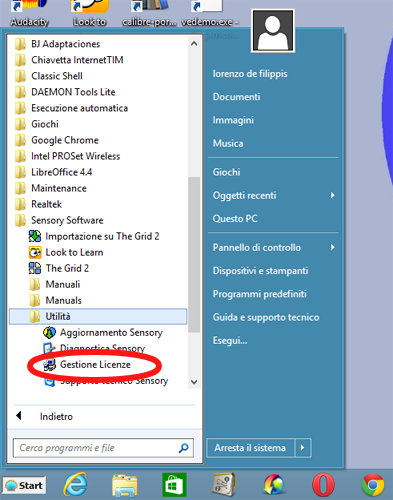Launch The Grid 2 program icon
393x500 pixels.
click(35, 268)
